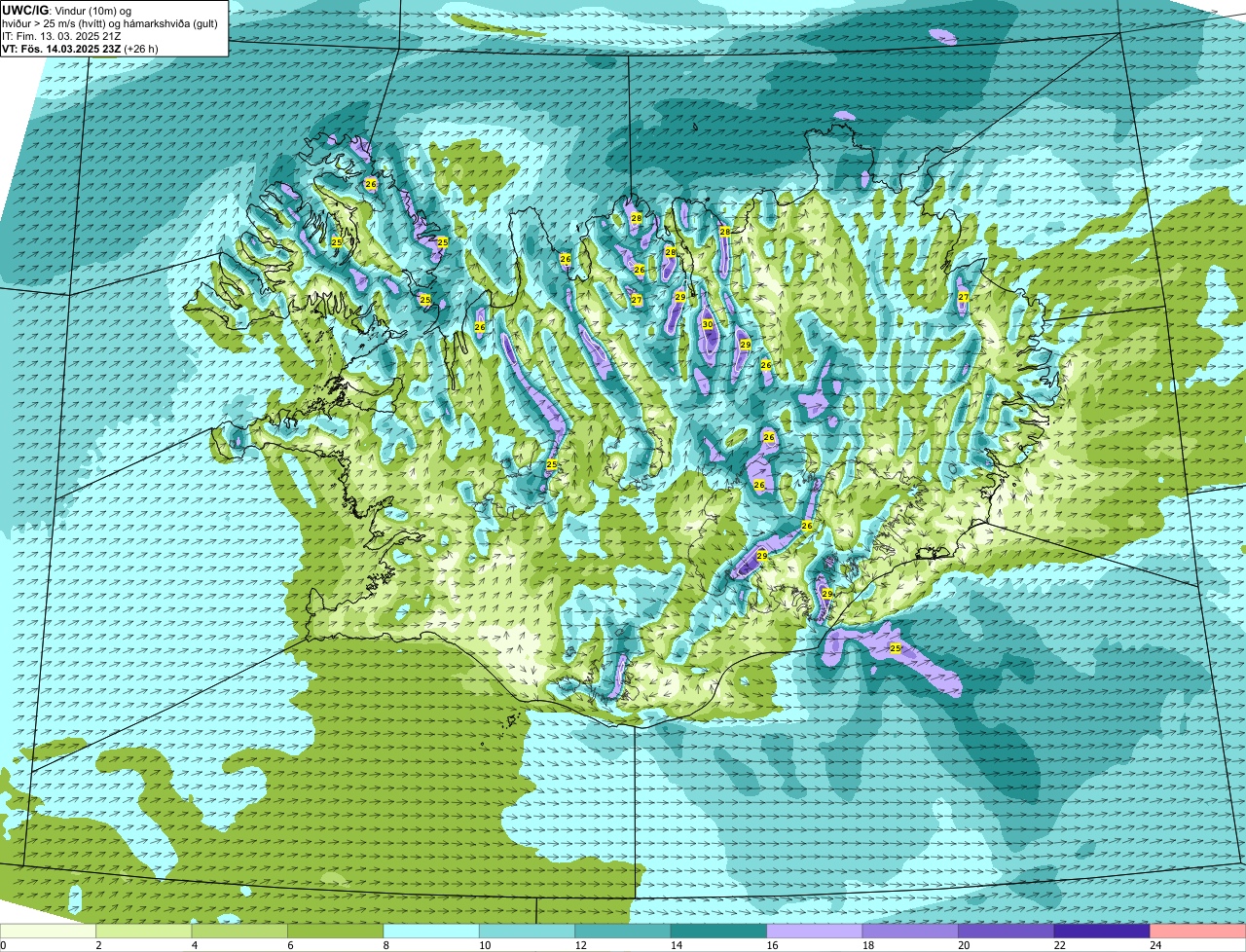Screen dimensions: 1246x952
Task: Click the 18–20 m/s purple legend swatch
Action: pos(910,932)
